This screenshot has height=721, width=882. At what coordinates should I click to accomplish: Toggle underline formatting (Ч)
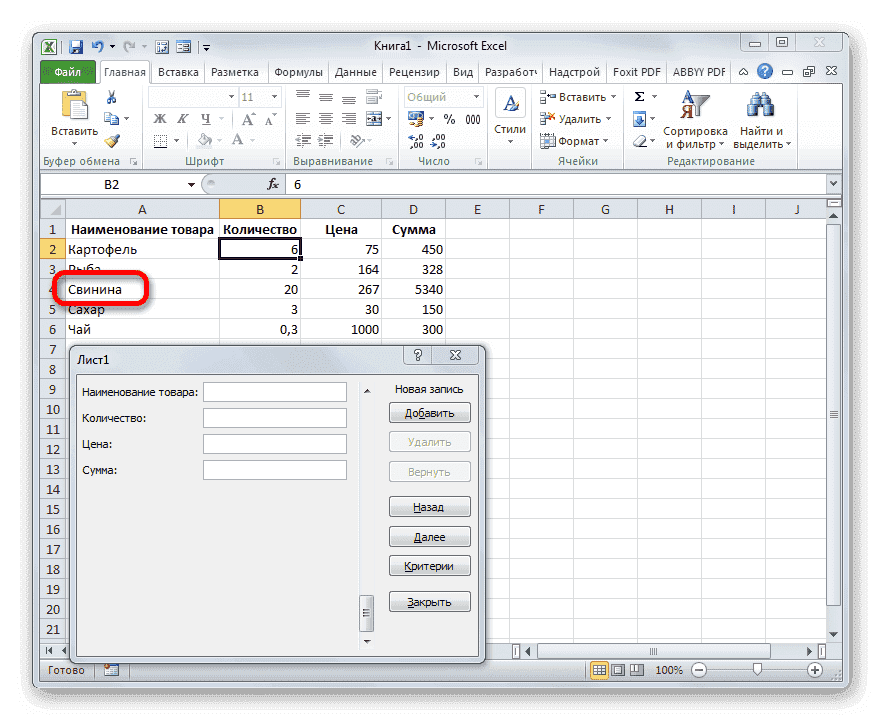204,118
